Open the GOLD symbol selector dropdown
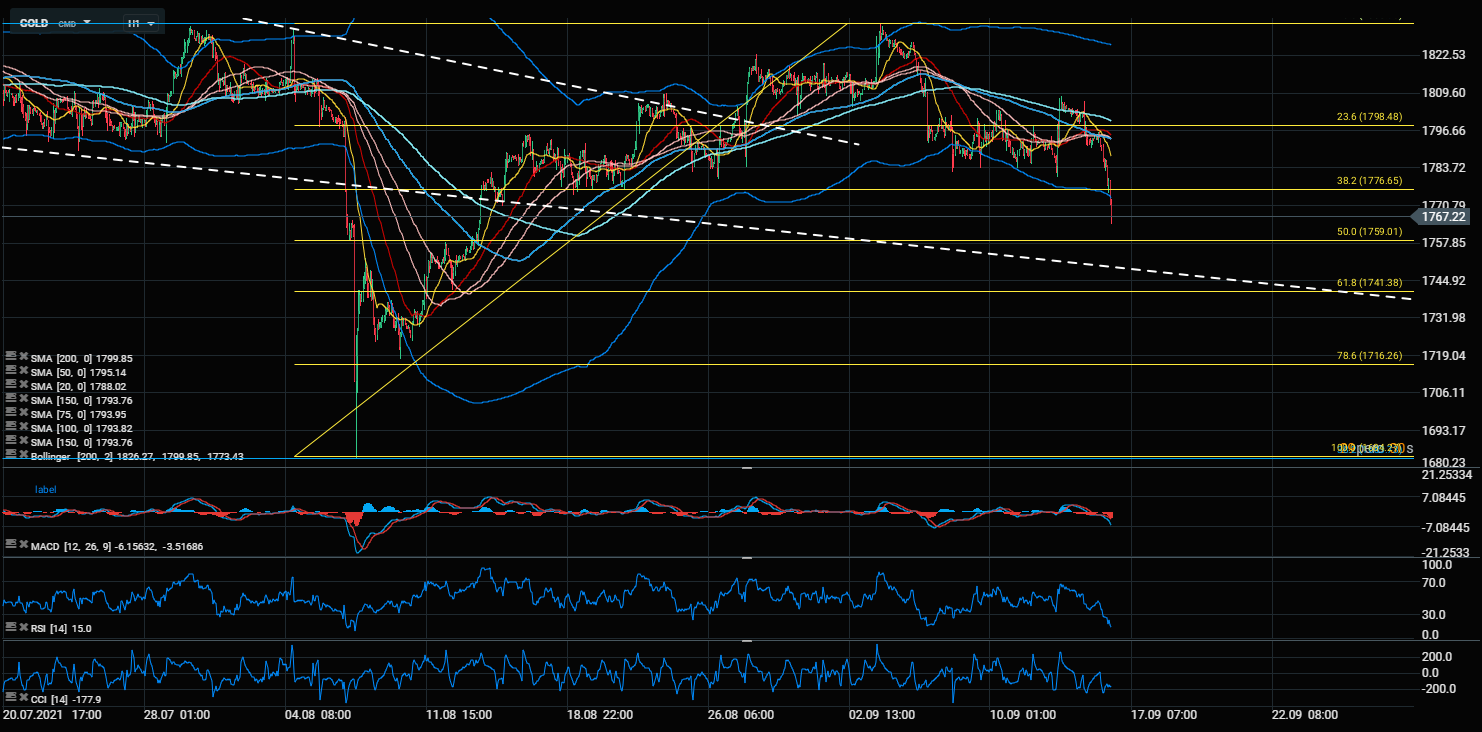This screenshot has width=1482, height=732. 55,22
